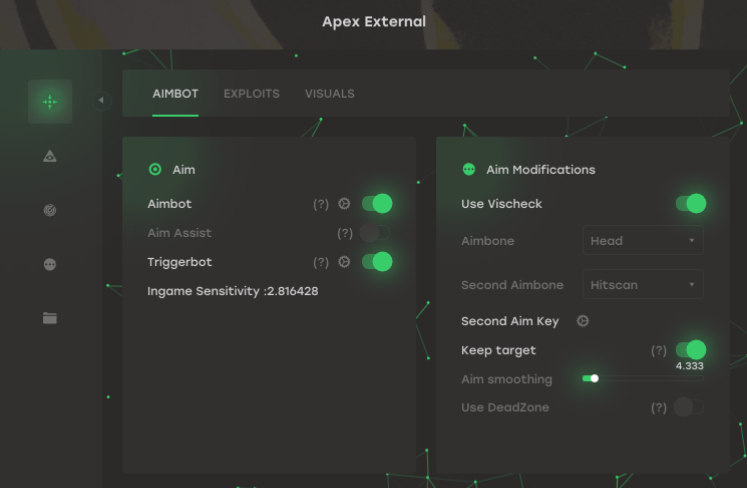Open the speech-bubble dots section in sidebar
747x488 pixels.
coord(50,264)
